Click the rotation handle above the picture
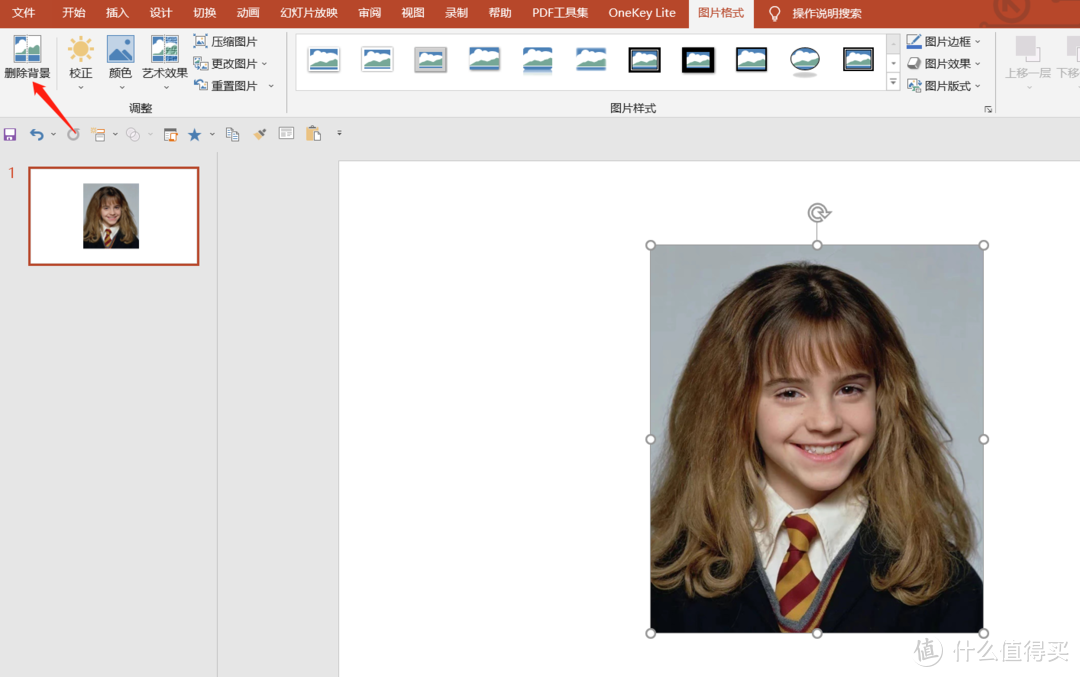This screenshot has width=1080, height=677. click(818, 213)
